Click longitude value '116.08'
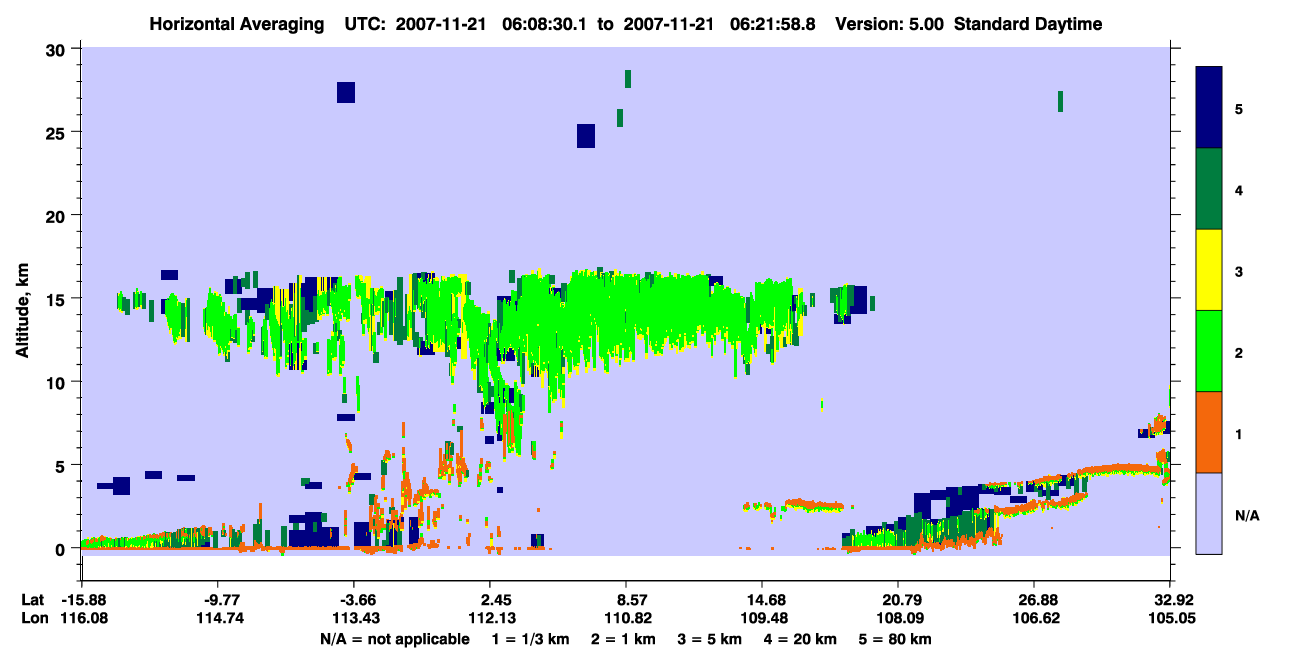Viewport: 1300px width, 667px height. pyautogui.click(x=82, y=618)
